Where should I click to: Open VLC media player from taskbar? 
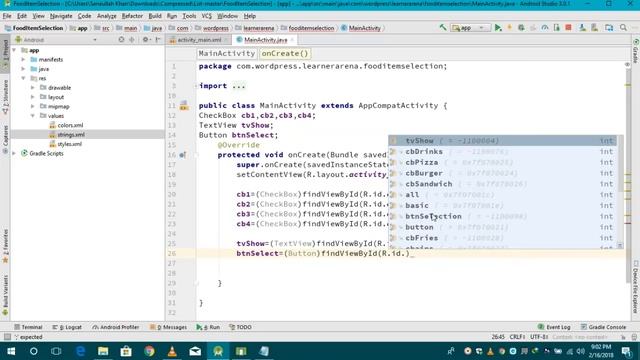pos(172,351)
